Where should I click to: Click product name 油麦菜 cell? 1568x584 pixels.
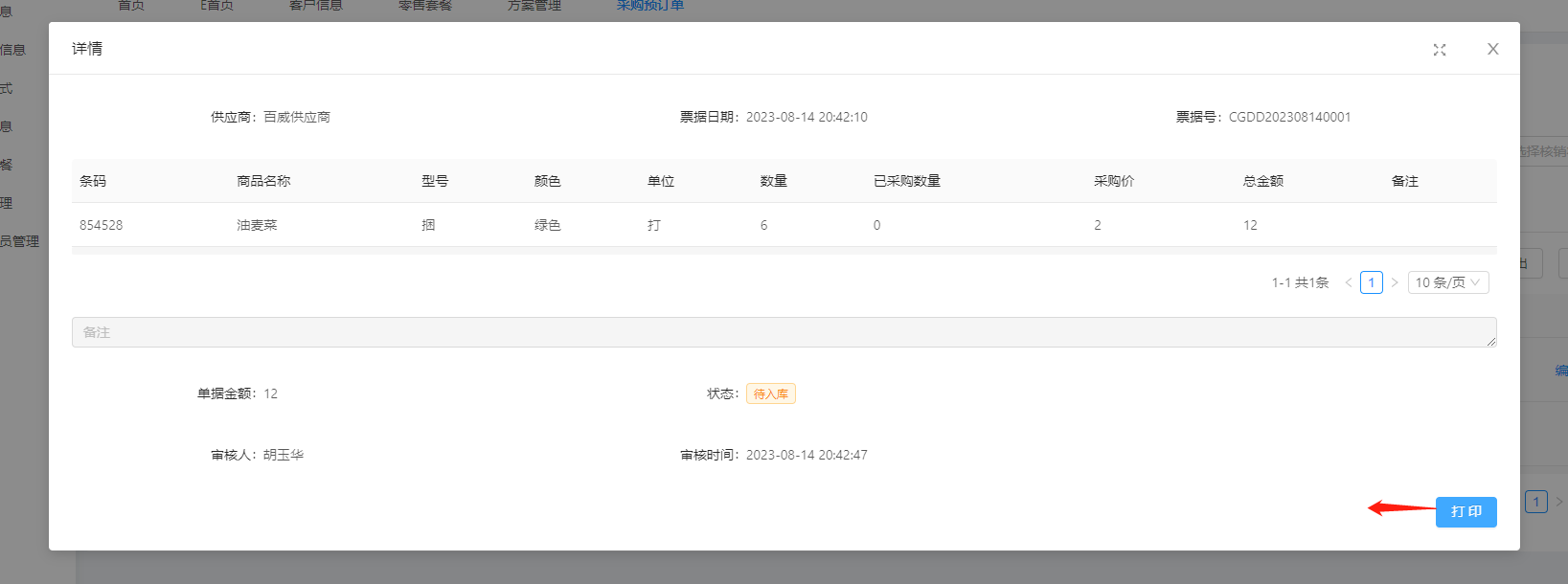[x=257, y=225]
